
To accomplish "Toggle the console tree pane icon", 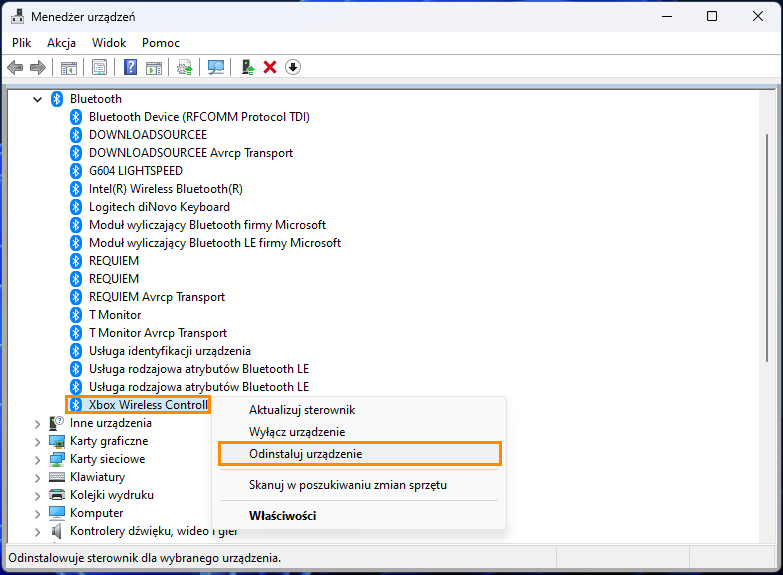I will (69, 67).
